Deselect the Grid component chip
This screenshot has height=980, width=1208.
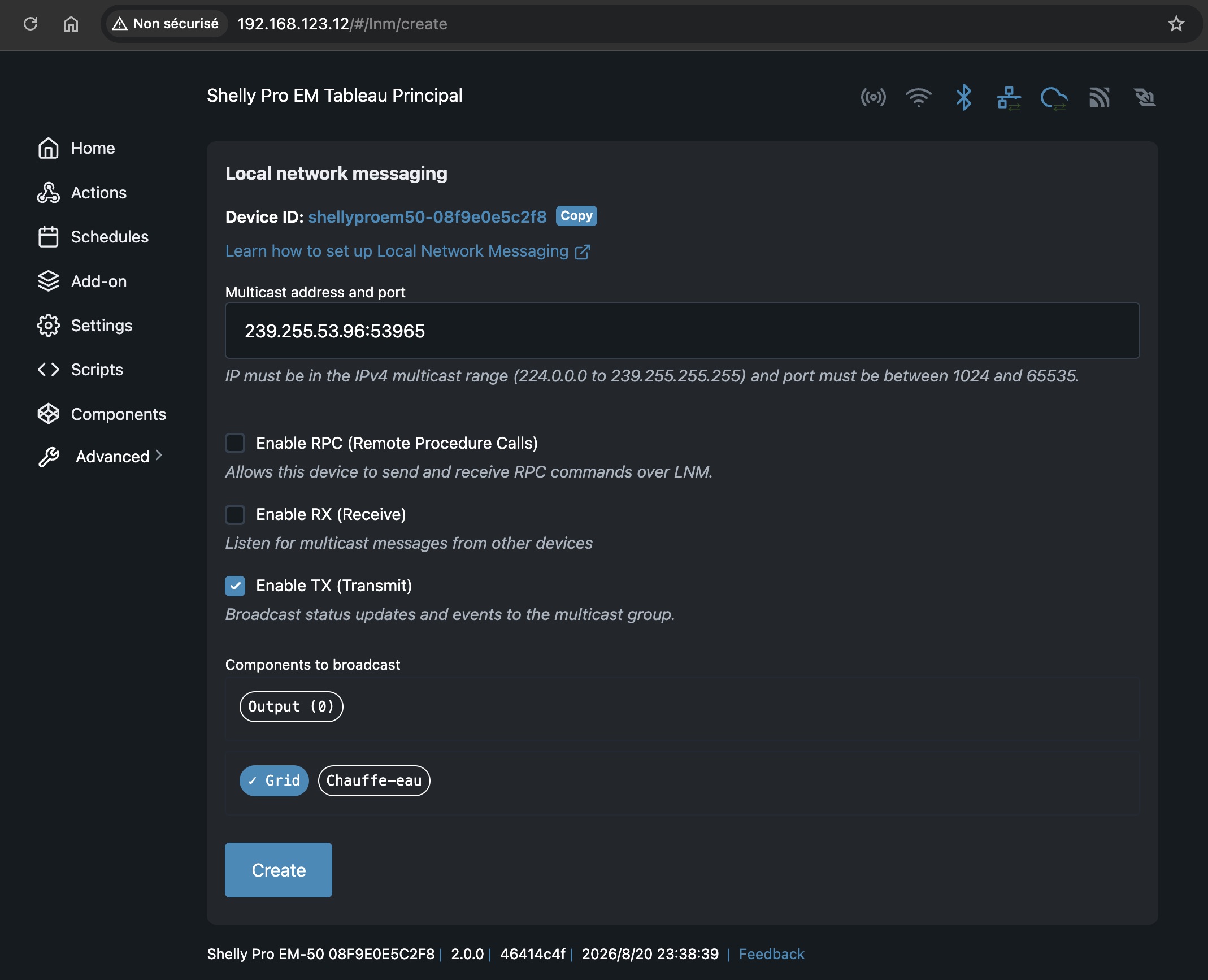[274, 780]
